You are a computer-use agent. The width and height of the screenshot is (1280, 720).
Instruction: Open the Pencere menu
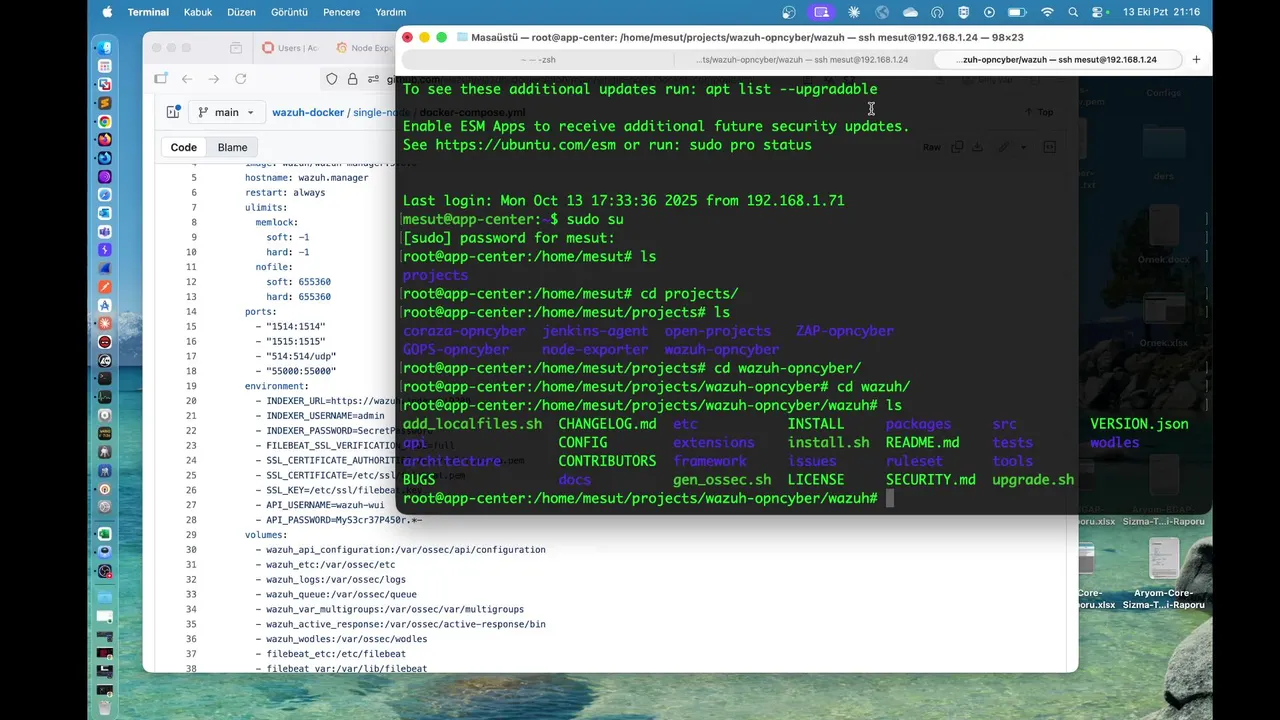pos(341,12)
